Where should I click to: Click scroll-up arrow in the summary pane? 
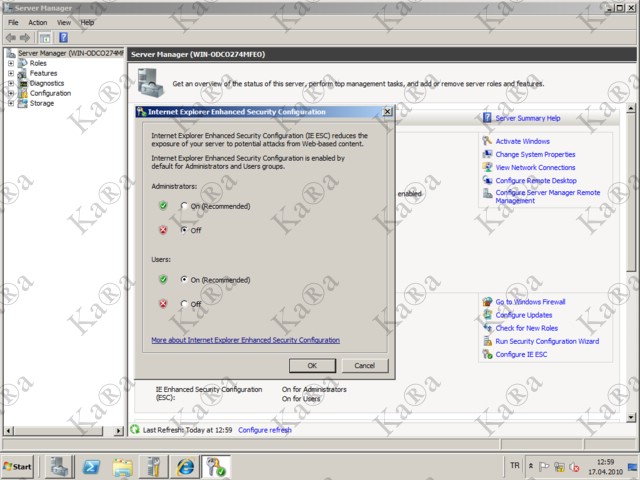tap(631, 108)
